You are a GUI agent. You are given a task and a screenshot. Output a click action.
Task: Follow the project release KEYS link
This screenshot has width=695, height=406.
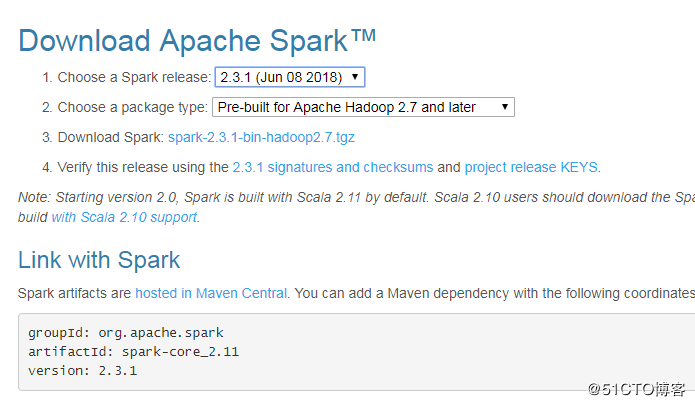tap(531, 167)
